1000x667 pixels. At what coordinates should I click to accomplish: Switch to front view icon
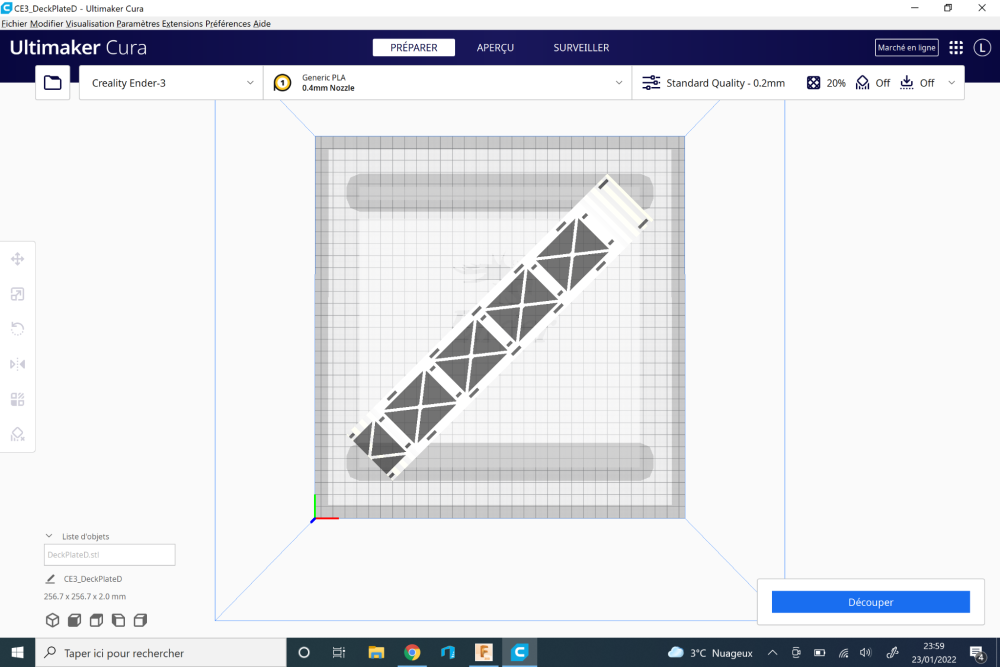coord(75,620)
